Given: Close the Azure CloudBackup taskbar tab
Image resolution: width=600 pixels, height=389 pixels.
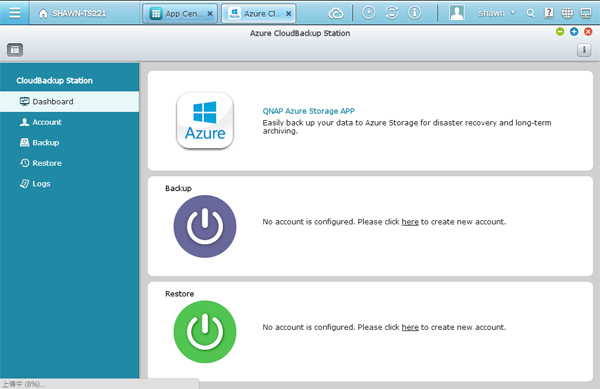Looking at the screenshot, I should click(x=289, y=14).
